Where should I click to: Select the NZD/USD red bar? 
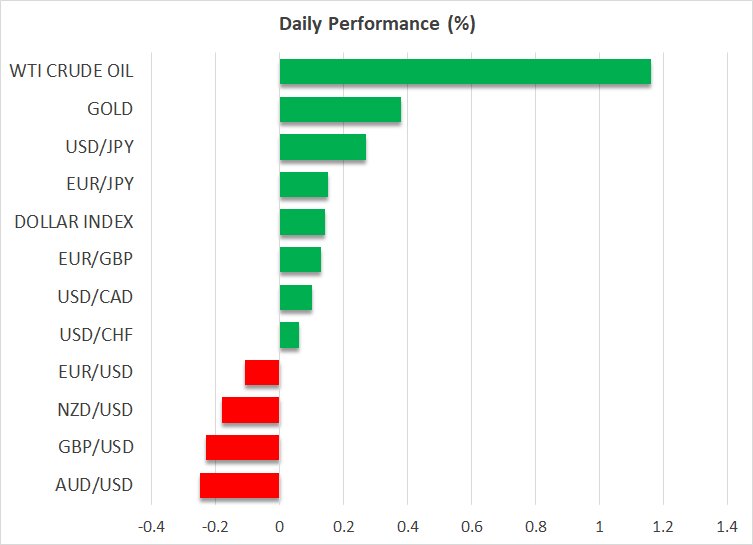pos(250,410)
